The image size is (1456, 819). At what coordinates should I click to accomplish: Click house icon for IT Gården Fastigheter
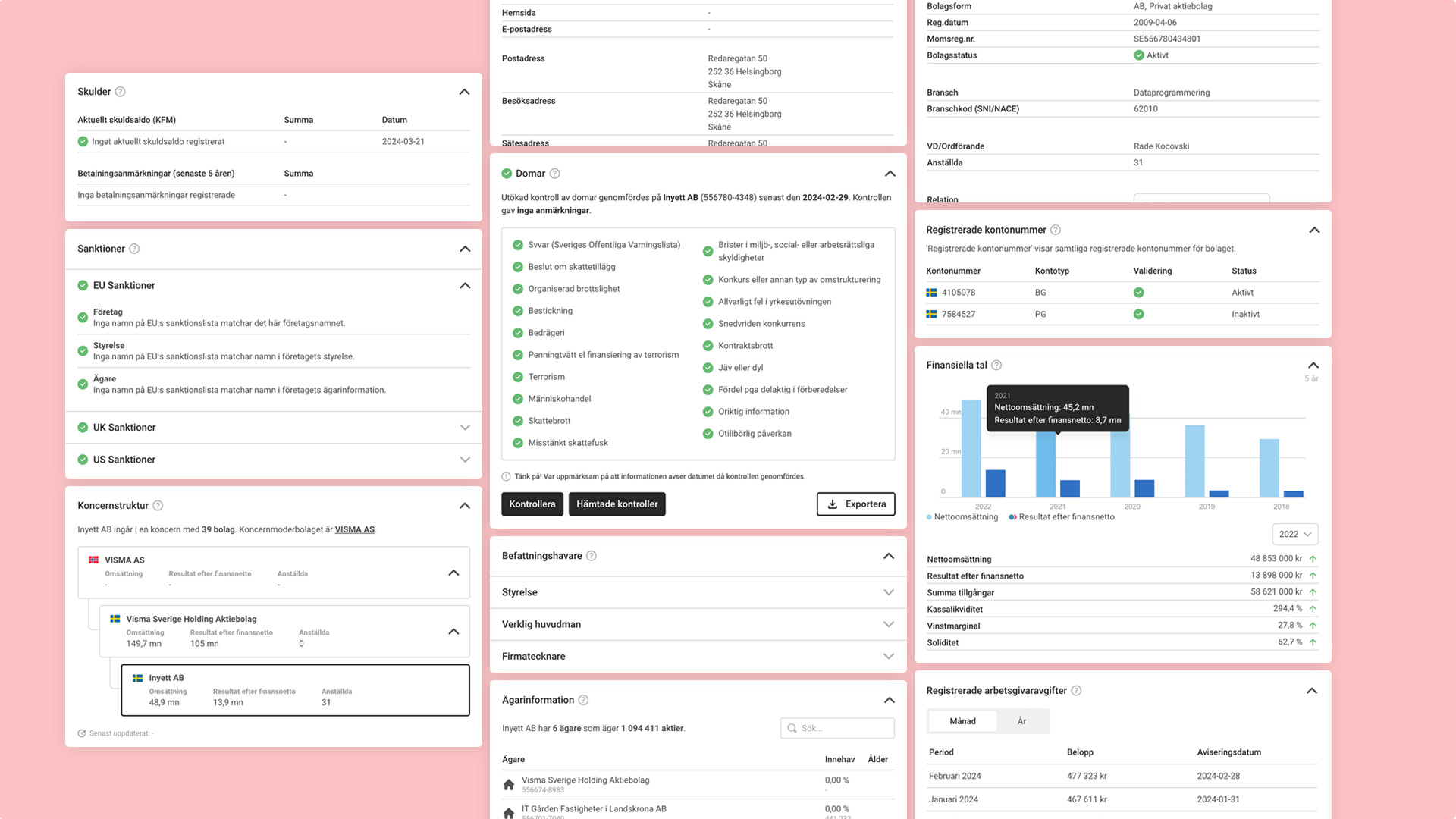tap(509, 813)
